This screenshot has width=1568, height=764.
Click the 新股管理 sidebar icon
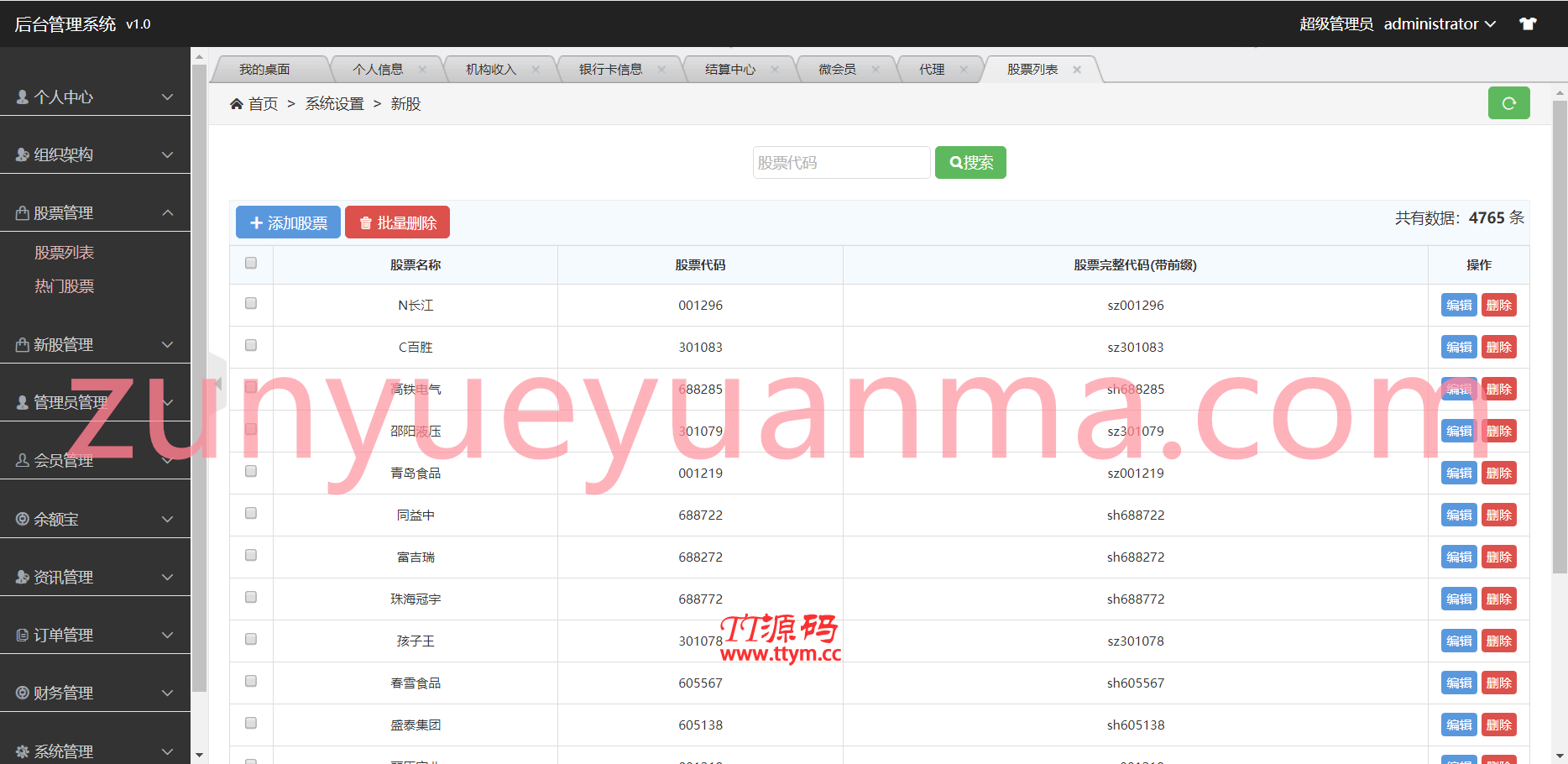tap(23, 345)
